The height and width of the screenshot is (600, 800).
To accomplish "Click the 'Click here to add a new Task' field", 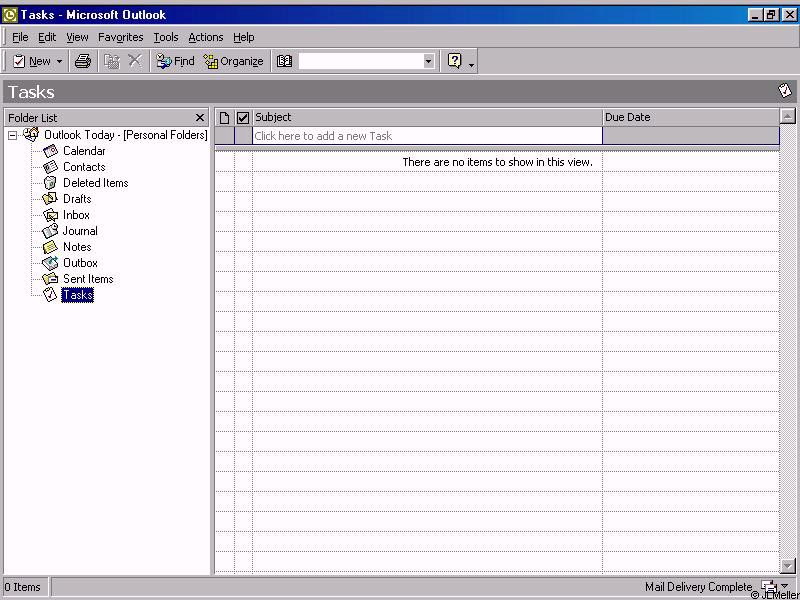I will pyautogui.click(x=427, y=136).
